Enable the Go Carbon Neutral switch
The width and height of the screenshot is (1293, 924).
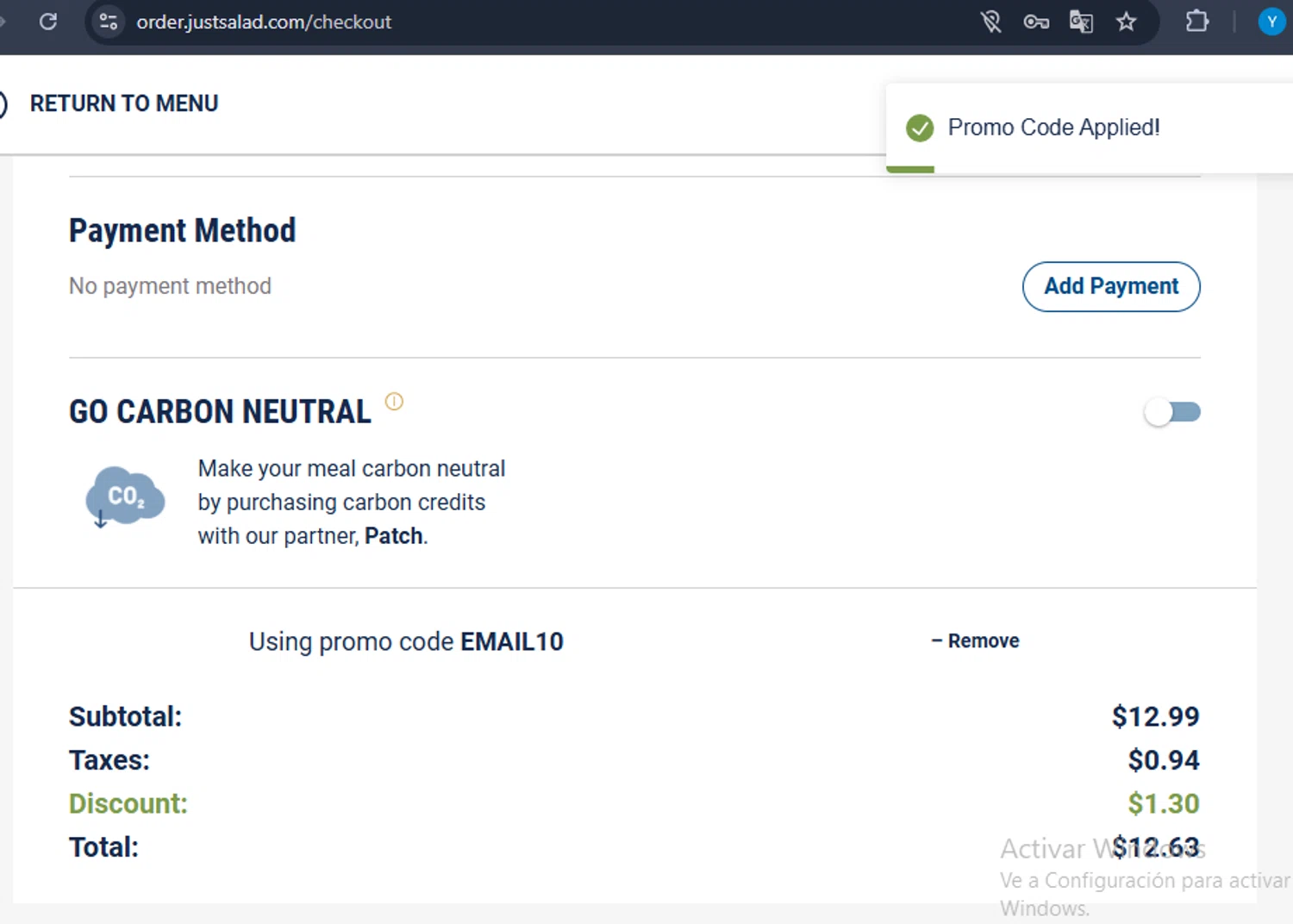click(1171, 412)
